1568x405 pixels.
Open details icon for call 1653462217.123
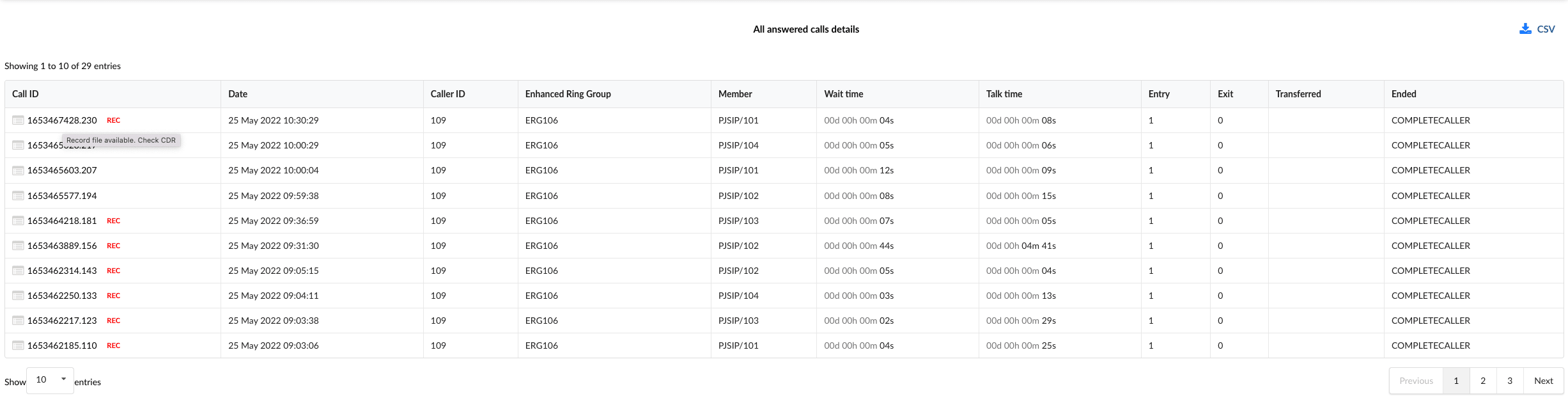(18, 321)
